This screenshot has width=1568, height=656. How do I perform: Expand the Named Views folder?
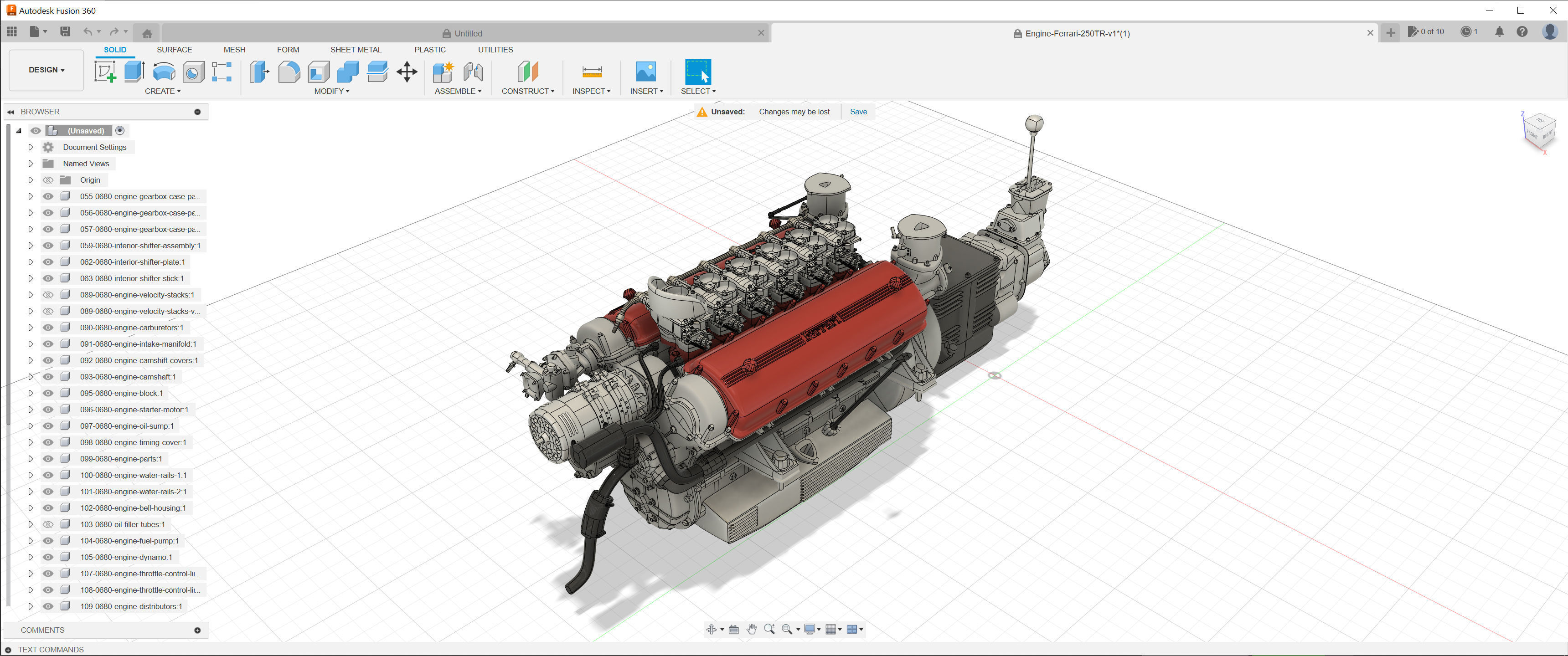pos(31,164)
